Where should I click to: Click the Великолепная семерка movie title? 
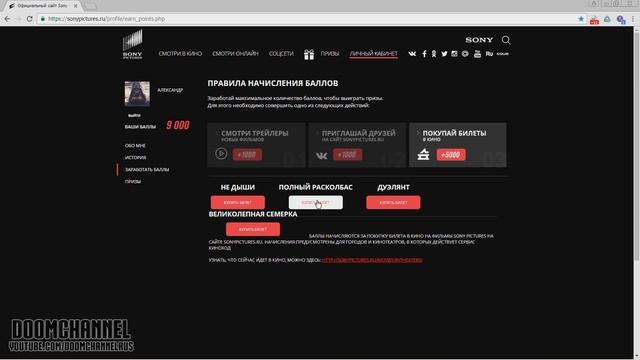[x=253, y=214]
